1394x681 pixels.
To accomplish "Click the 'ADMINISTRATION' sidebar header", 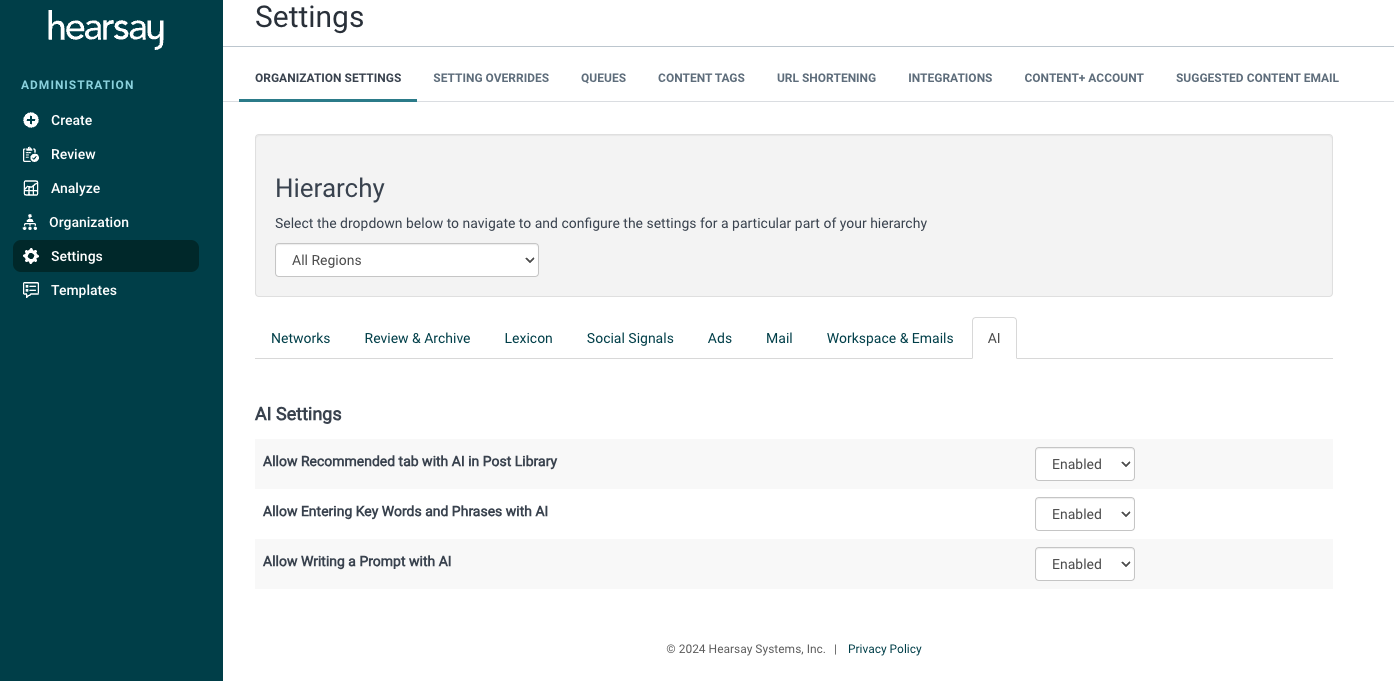I will [77, 85].
